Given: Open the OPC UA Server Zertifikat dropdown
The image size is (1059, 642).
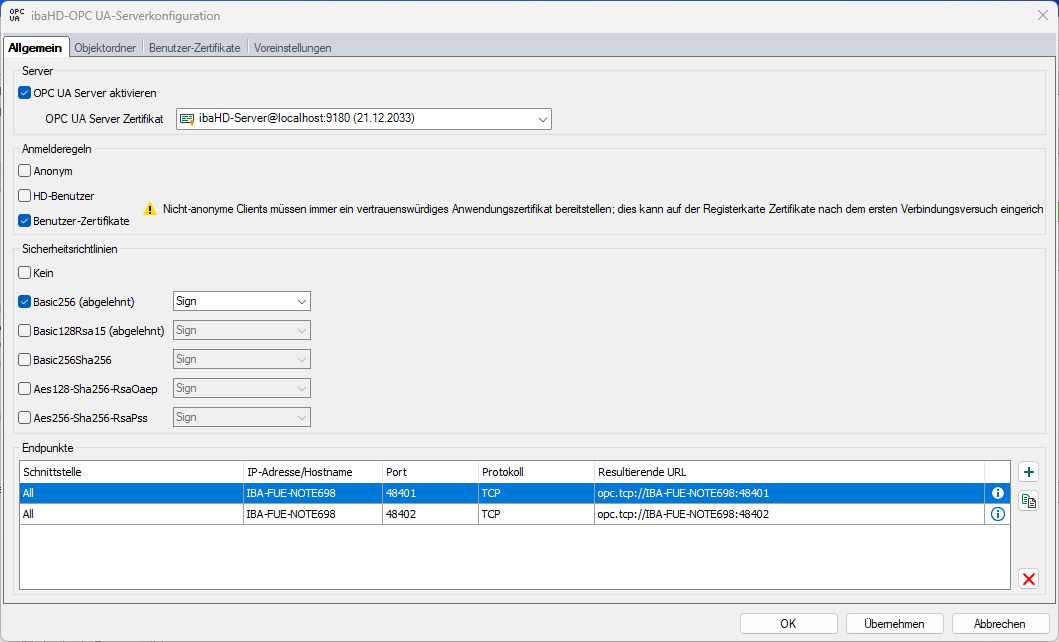Looking at the screenshot, I should point(542,119).
